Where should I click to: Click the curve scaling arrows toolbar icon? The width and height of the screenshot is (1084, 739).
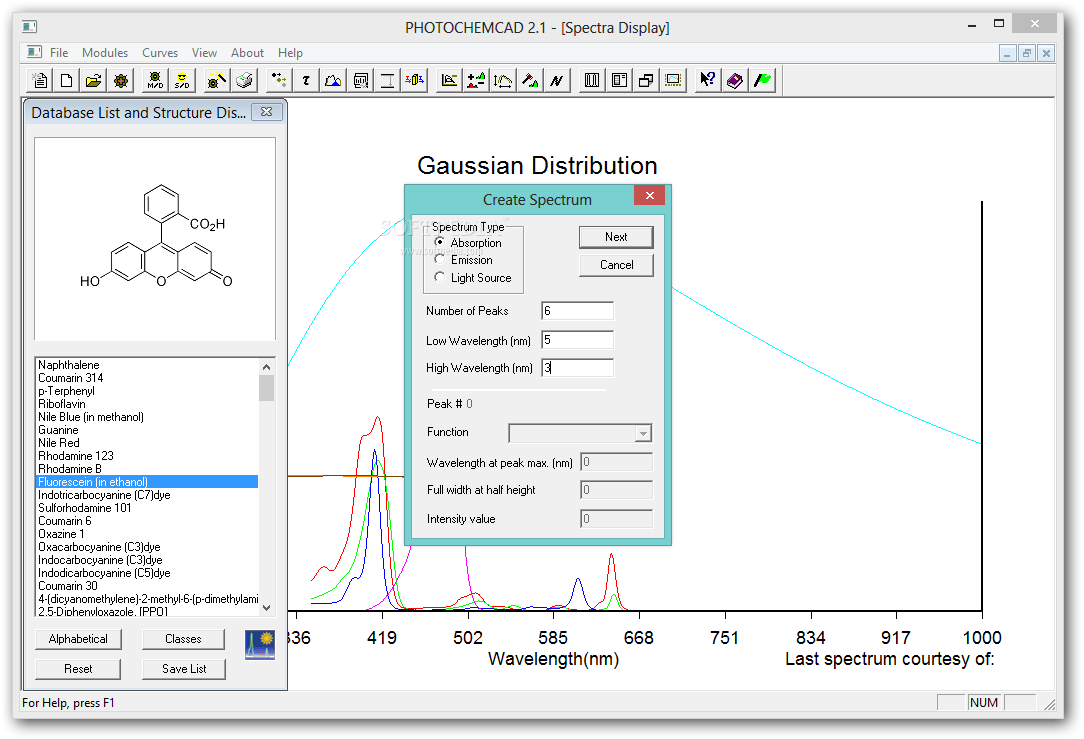(x=503, y=80)
